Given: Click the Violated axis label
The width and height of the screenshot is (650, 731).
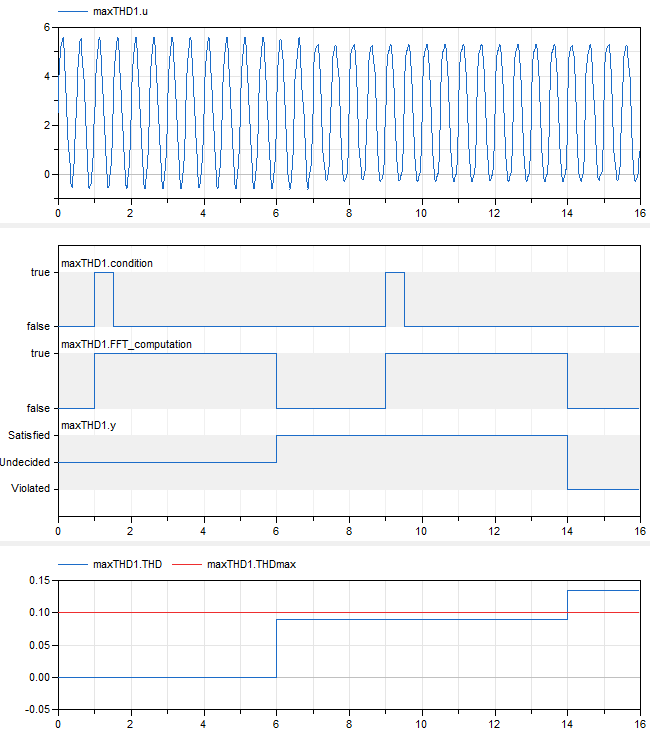Looking at the screenshot, I should [32, 489].
